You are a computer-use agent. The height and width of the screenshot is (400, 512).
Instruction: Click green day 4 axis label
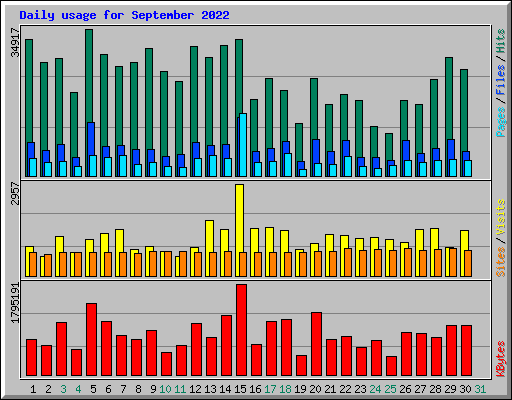click(78, 389)
